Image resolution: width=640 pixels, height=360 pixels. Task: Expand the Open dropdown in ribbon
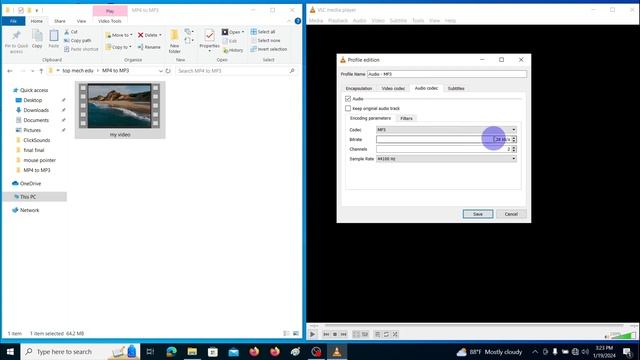coord(243,32)
